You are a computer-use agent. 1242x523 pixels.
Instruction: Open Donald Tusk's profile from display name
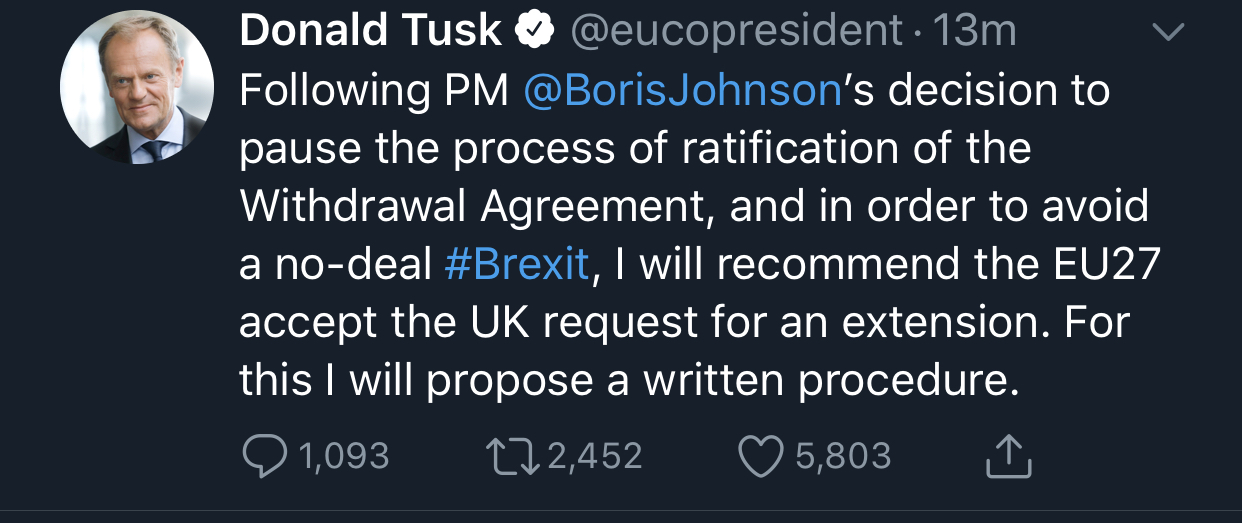[370, 32]
